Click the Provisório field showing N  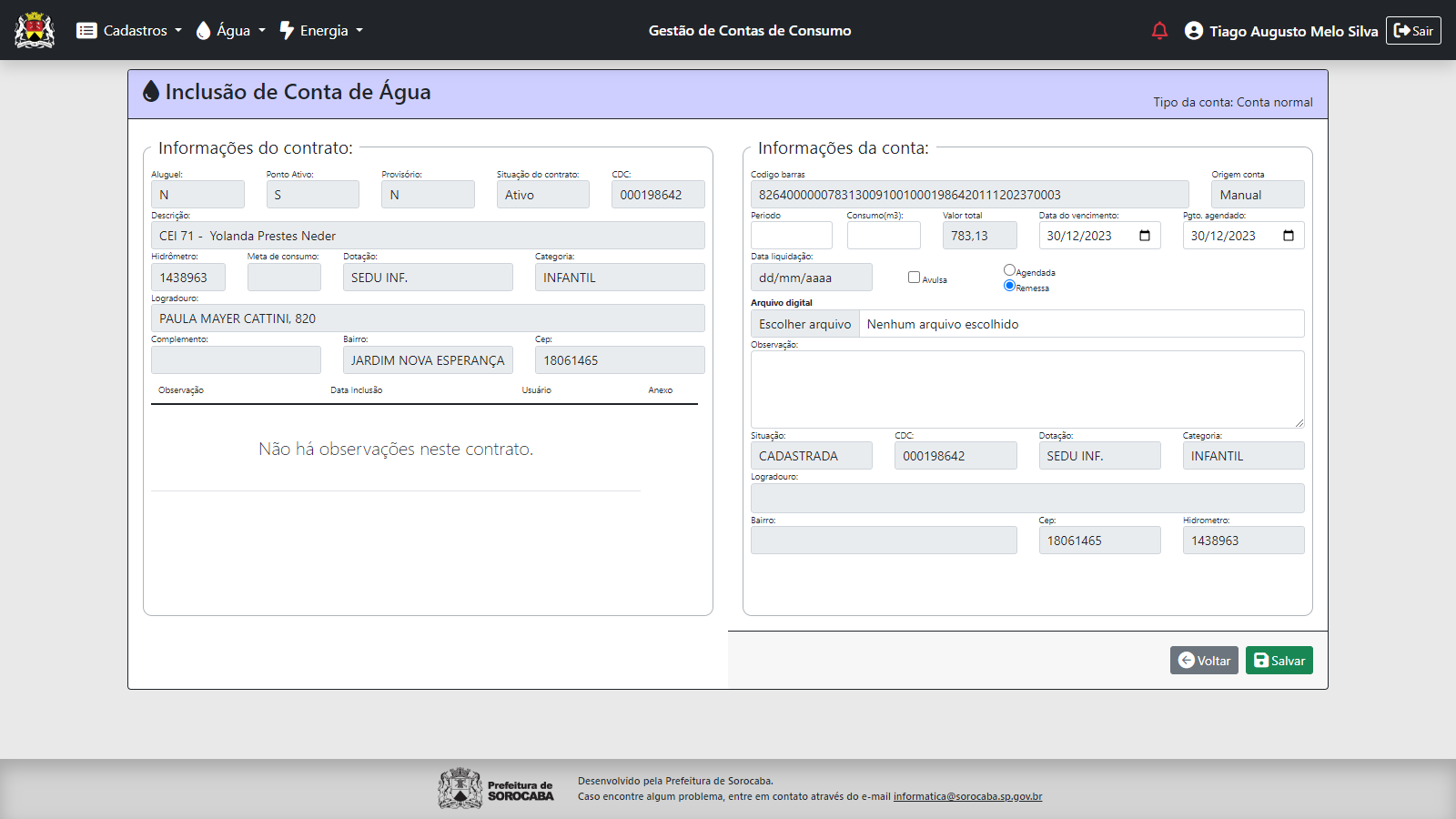pos(428,195)
